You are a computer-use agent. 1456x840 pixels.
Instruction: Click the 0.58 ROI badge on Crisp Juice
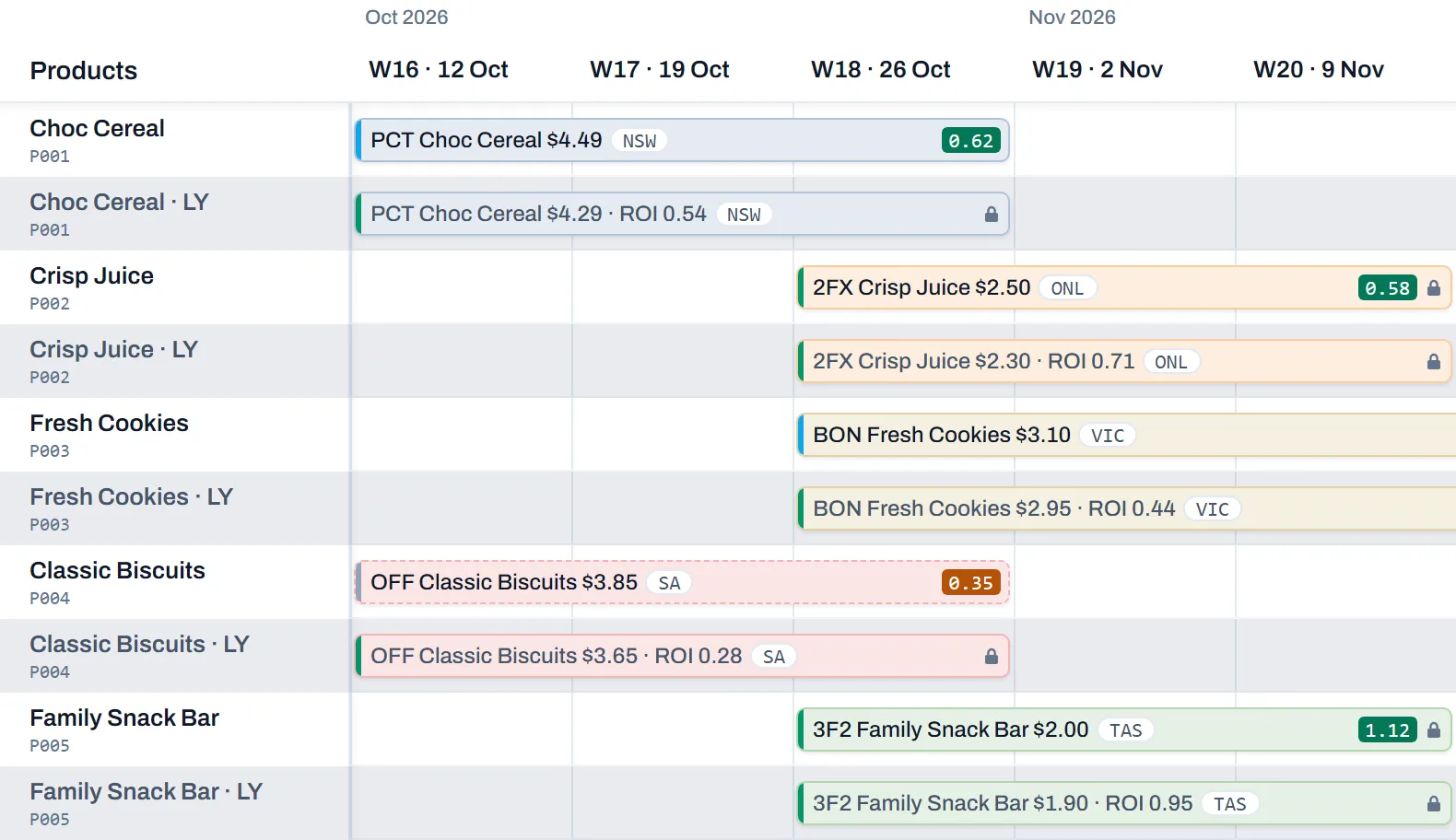[x=1388, y=287]
